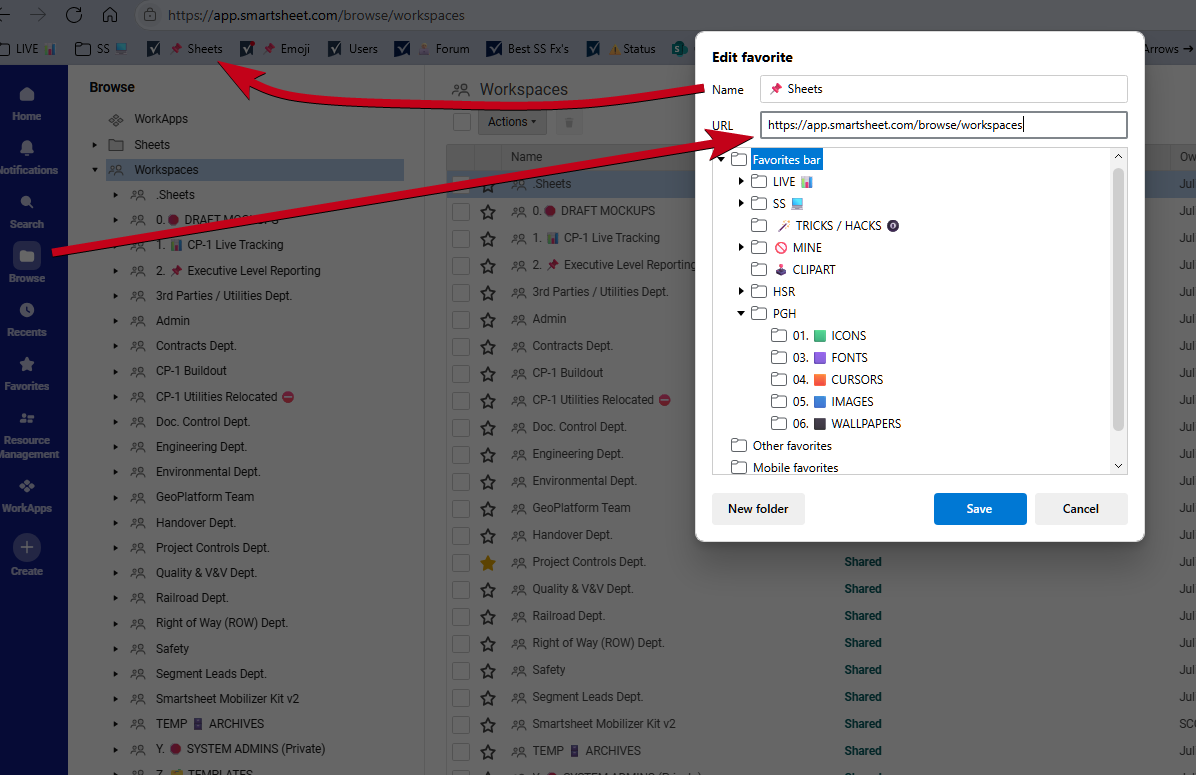Check the Contracts Dept. row checkbox

(x=461, y=346)
